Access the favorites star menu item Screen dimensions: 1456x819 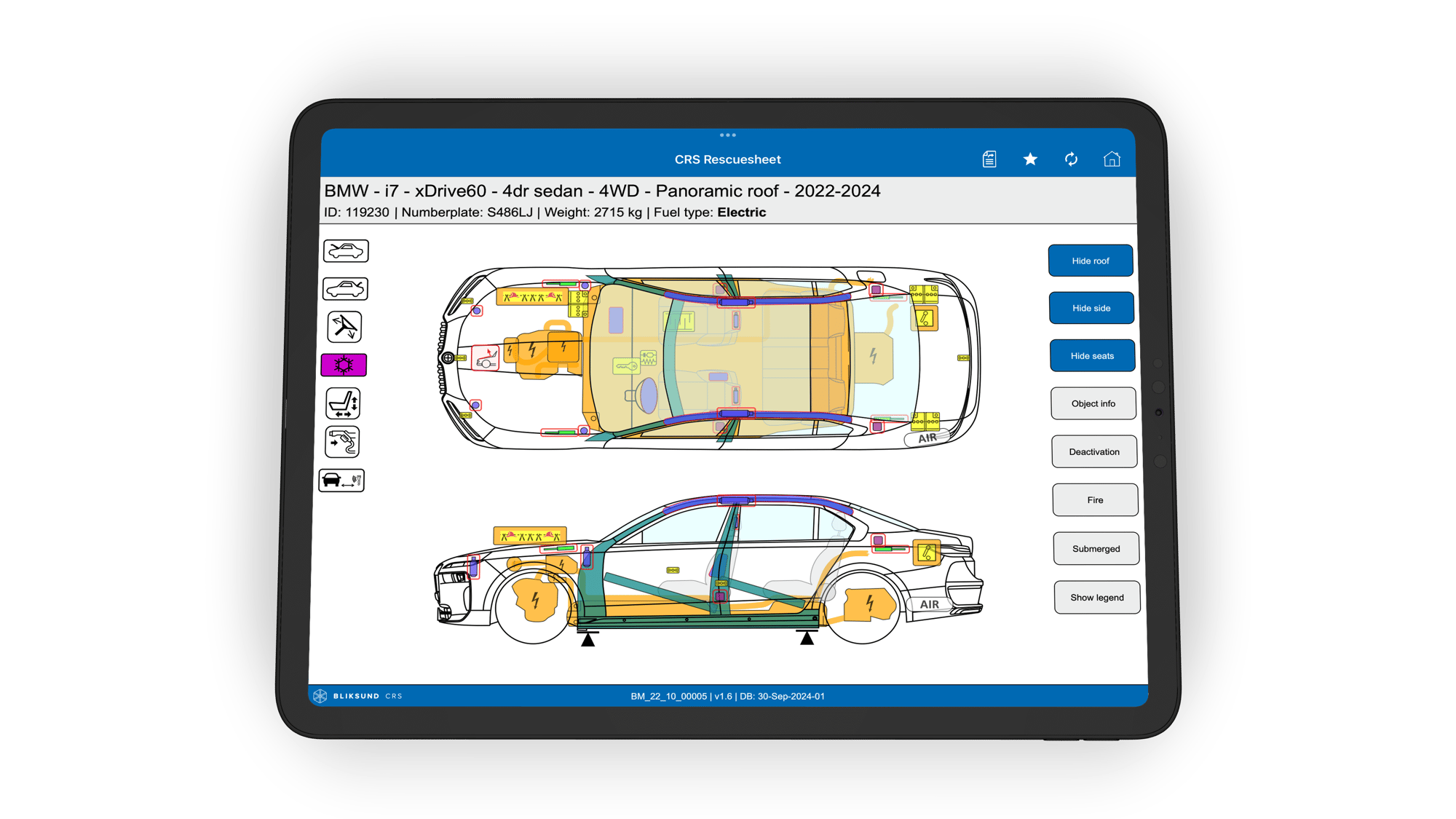pyautogui.click(x=1031, y=159)
